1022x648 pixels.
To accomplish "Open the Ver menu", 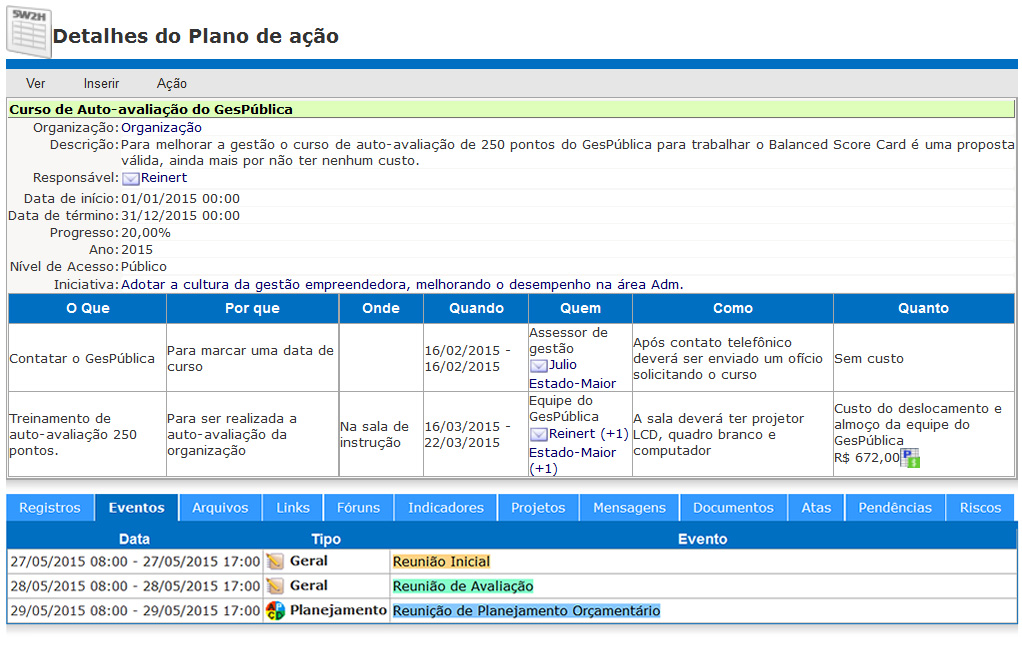I will [35, 83].
